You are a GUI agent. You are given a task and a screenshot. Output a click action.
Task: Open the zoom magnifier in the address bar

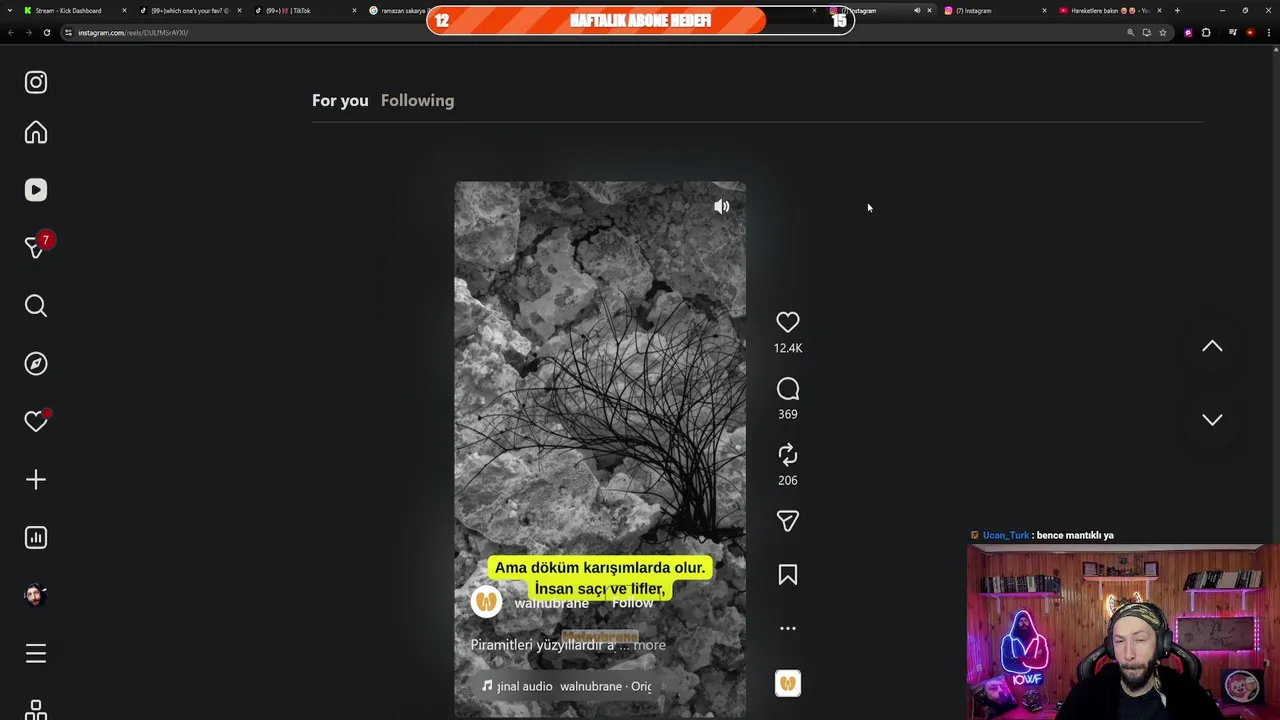(1131, 32)
